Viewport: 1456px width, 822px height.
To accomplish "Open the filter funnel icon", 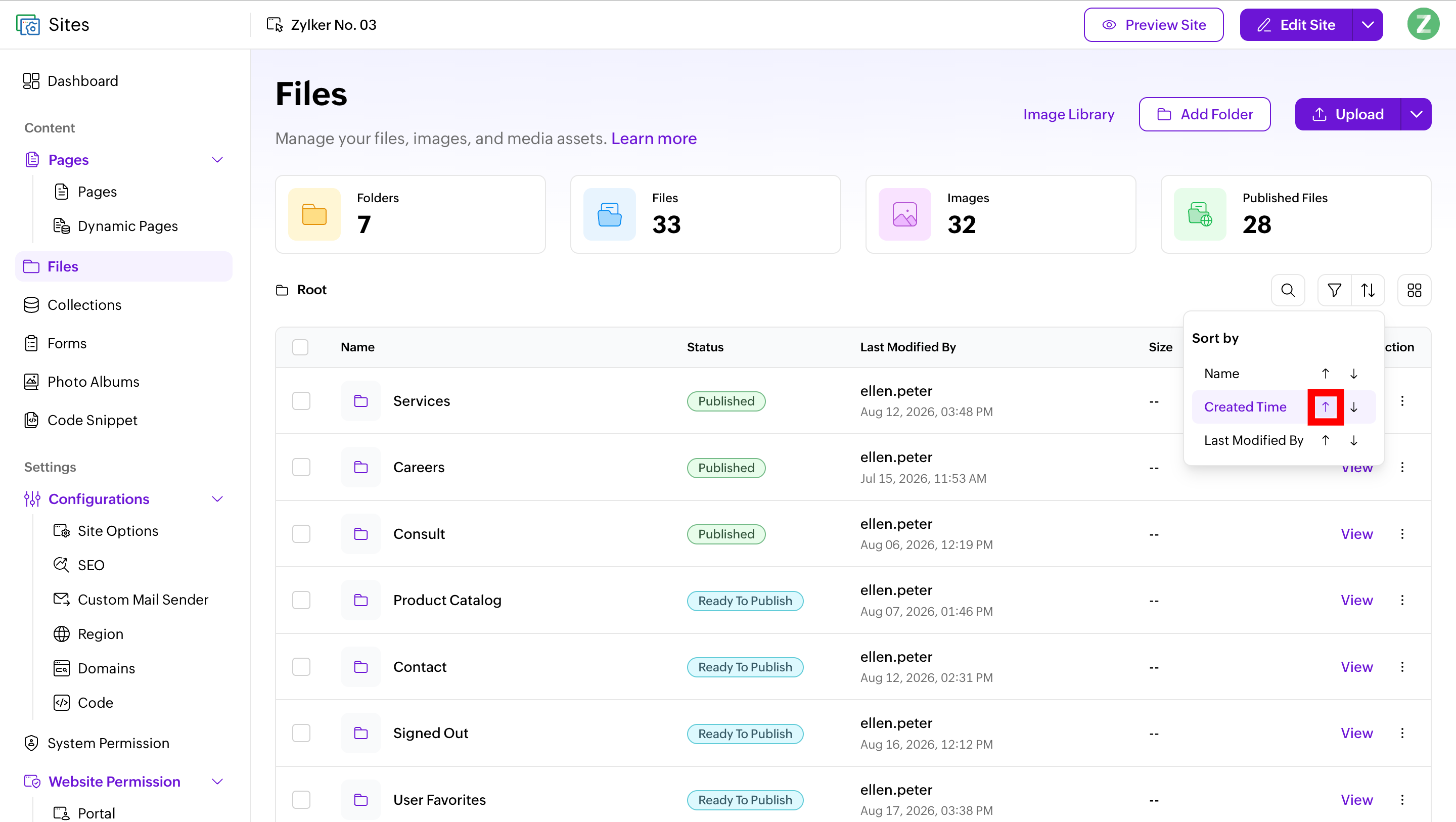I will (1334, 290).
